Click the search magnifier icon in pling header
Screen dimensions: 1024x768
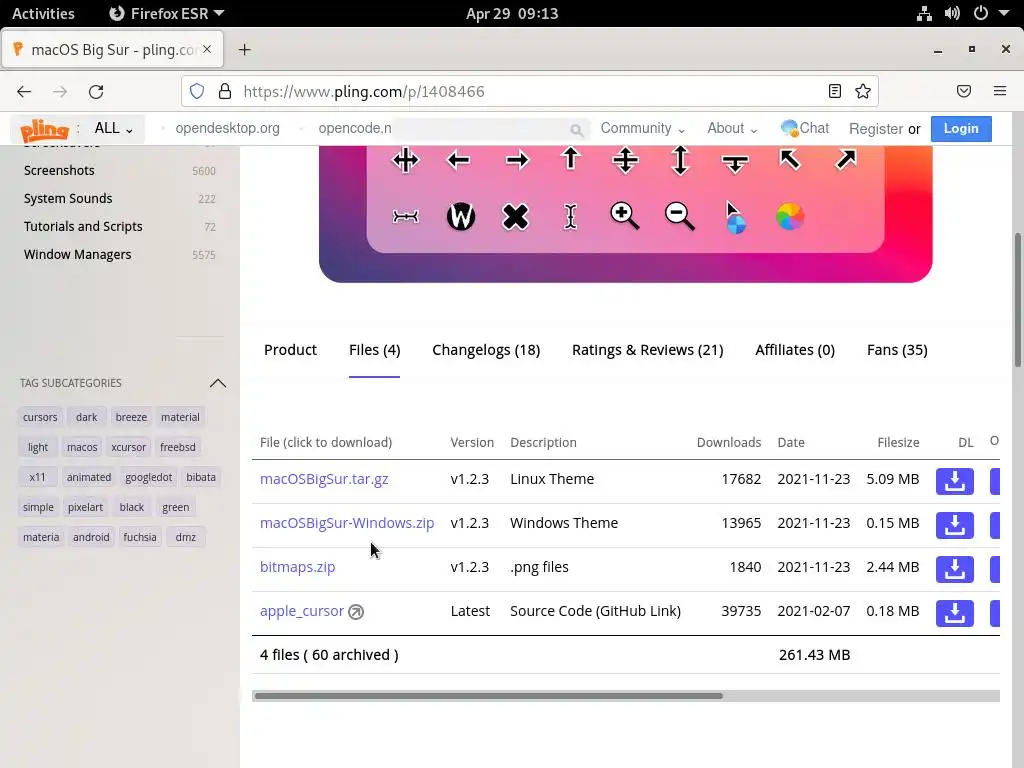(x=576, y=130)
